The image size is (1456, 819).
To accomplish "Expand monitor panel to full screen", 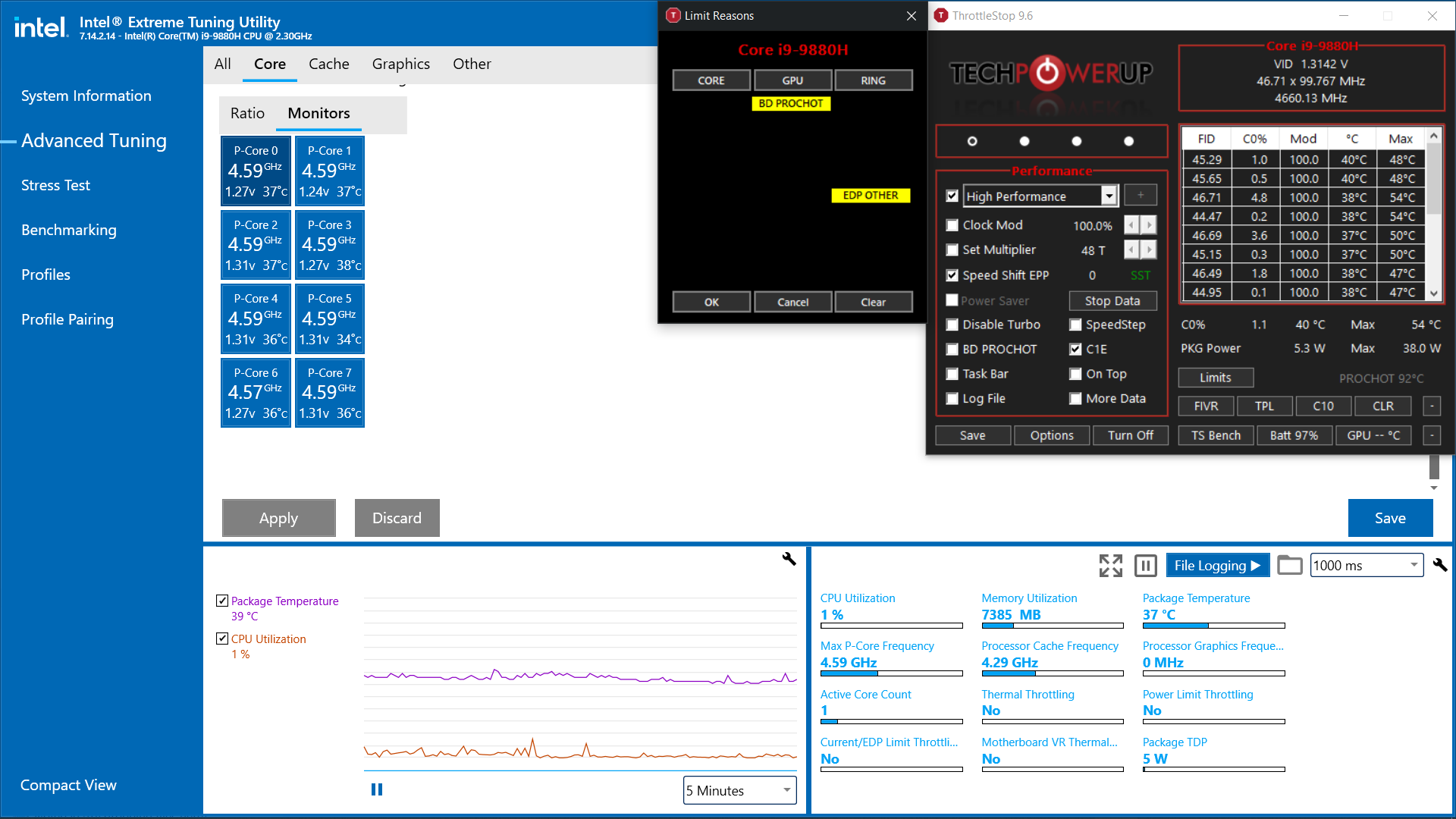I will [x=1111, y=565].
